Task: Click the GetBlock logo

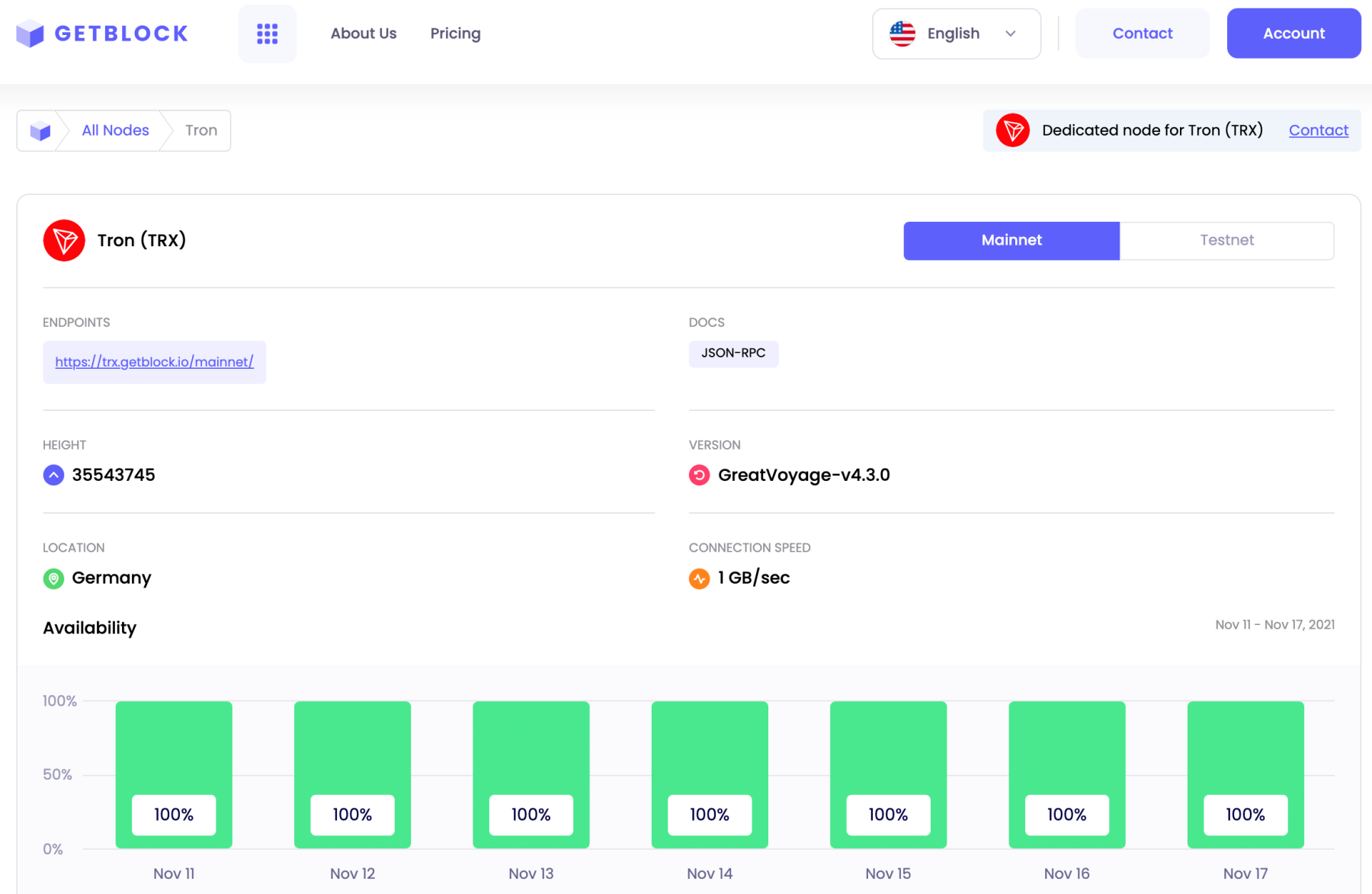Action: click(x=101, y=33)
